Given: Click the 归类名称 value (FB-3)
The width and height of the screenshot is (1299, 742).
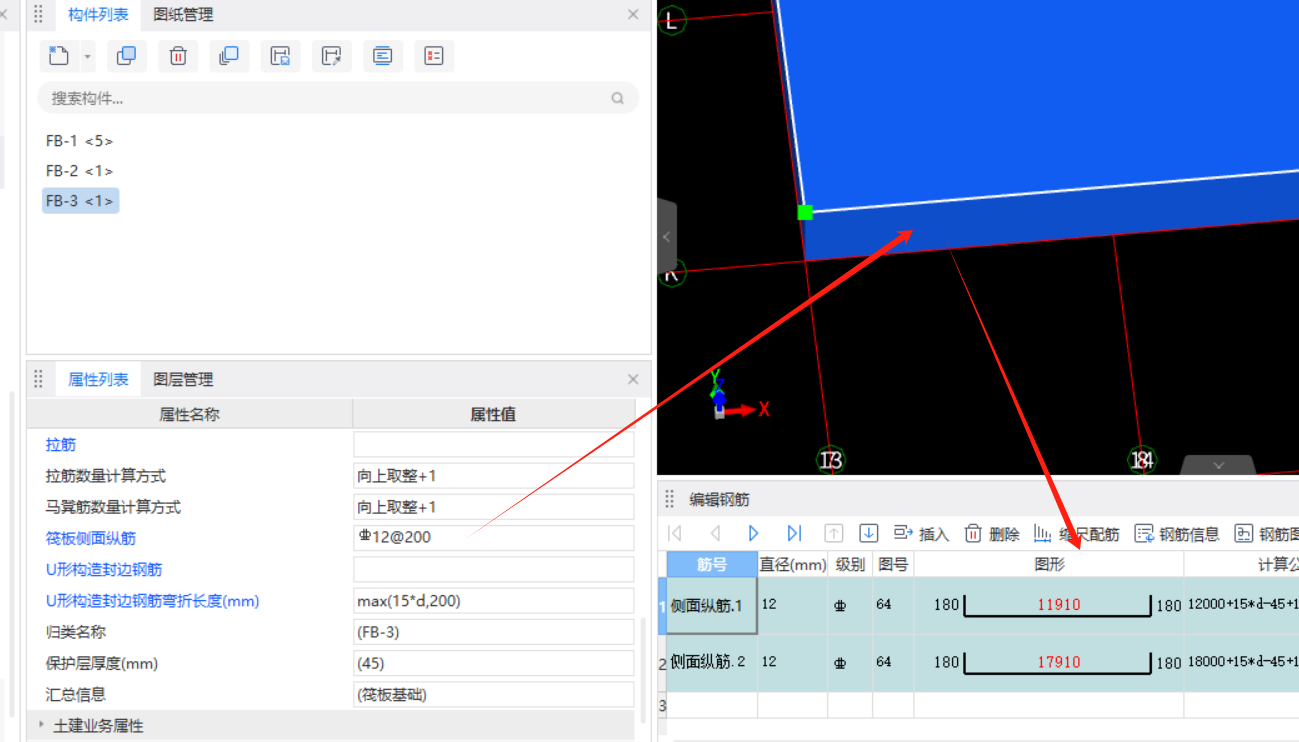Looking at the screenshot, I should [494, 632].
